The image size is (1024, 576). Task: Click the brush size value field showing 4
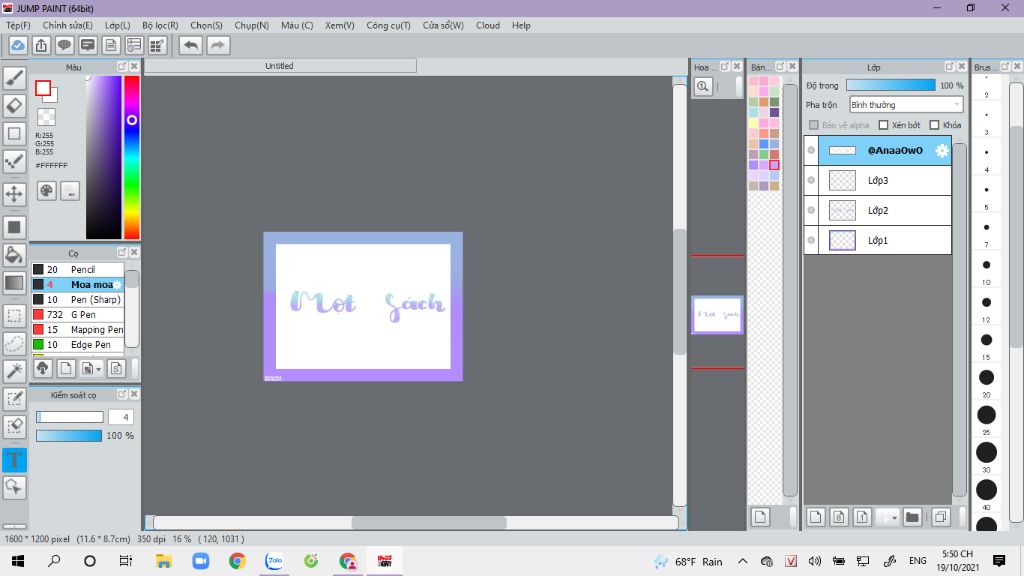coord(121,417)
